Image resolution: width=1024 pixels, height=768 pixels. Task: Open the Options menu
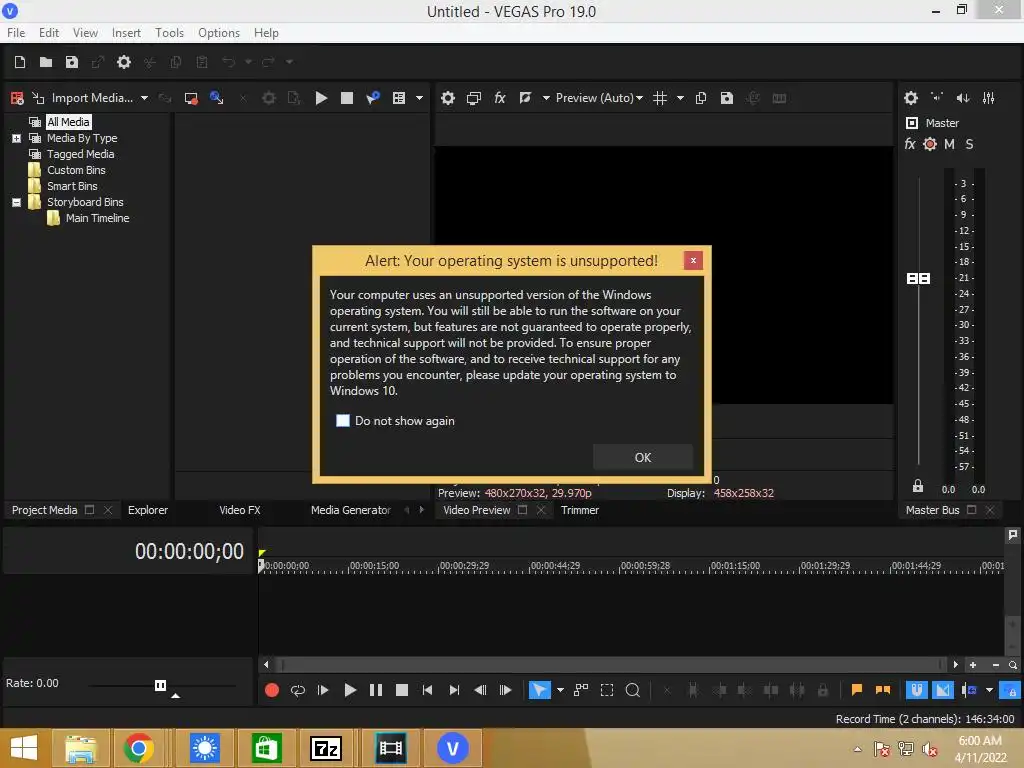point(219,33)
